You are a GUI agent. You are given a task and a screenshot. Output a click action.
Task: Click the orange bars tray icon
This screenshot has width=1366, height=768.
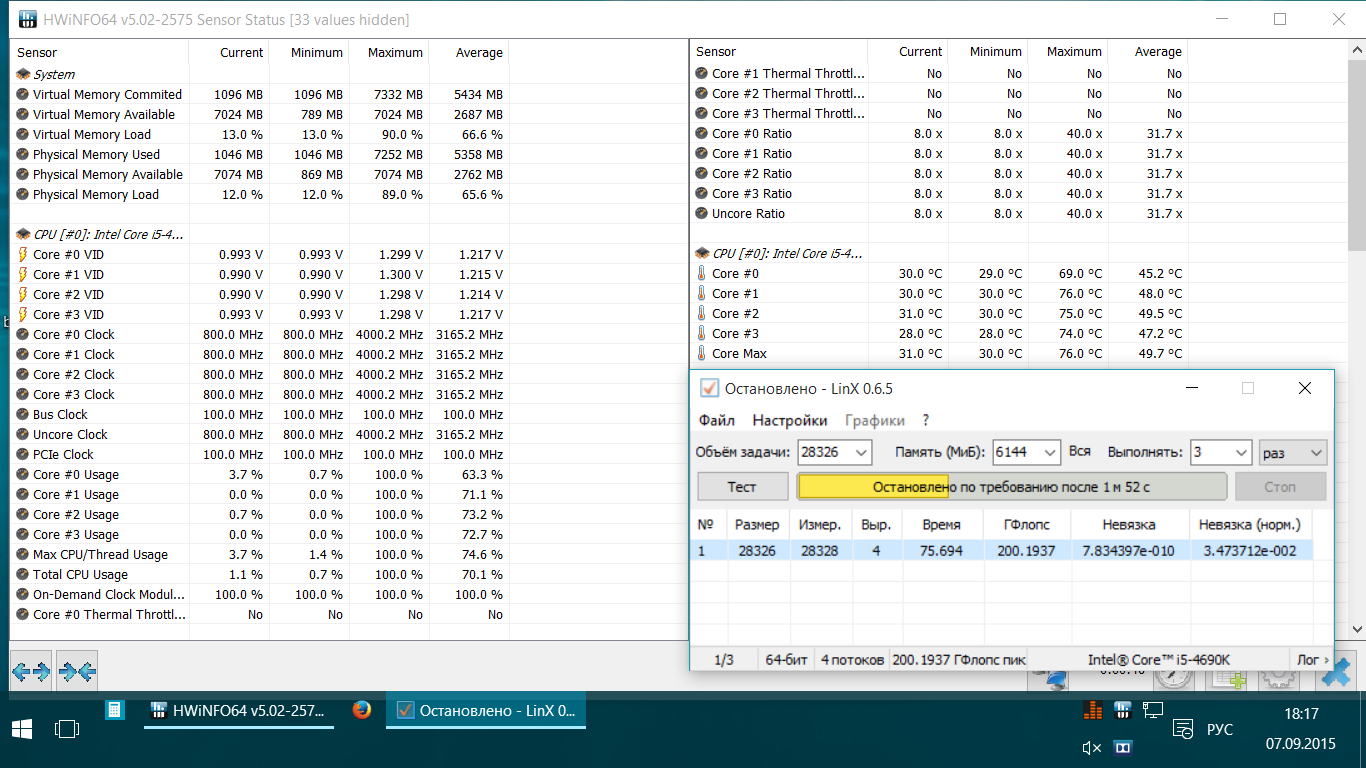[x=1093, y=710]
